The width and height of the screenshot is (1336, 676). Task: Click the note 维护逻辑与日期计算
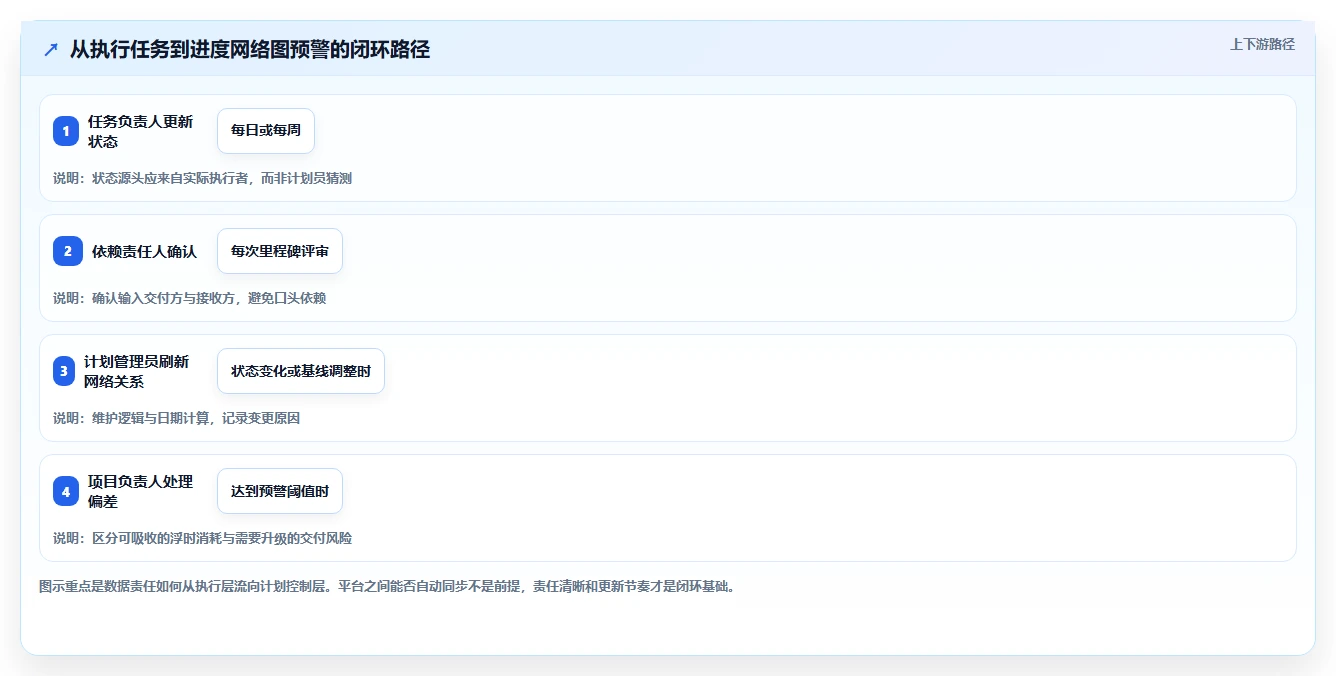pos(176,418)
